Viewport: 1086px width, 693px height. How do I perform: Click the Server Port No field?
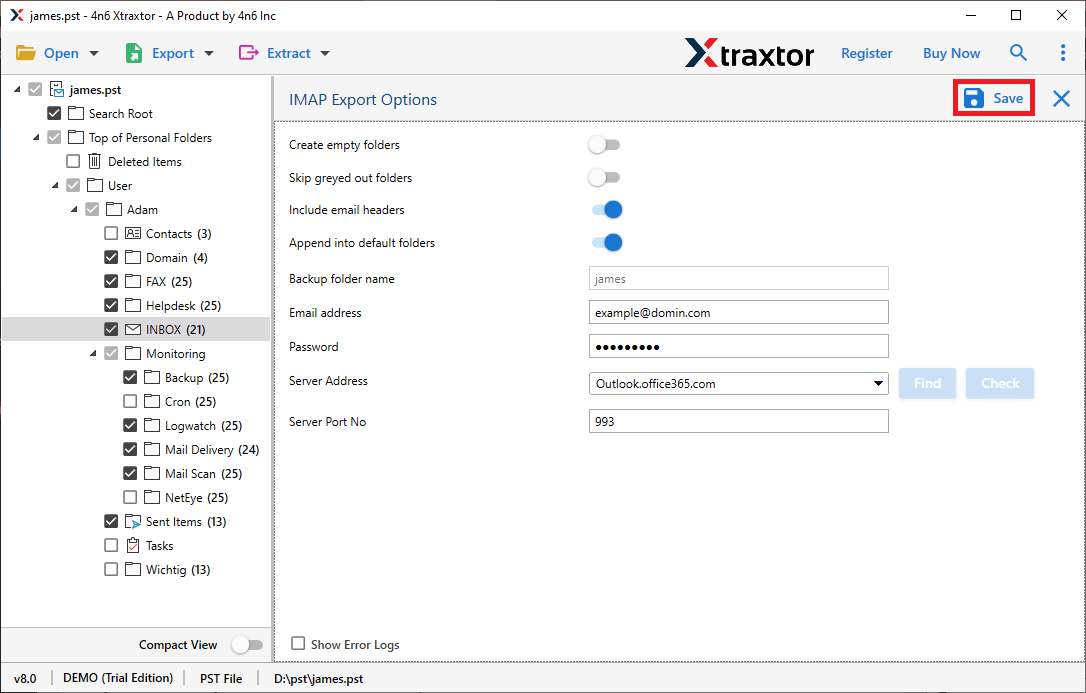click(x=738, y=421)
